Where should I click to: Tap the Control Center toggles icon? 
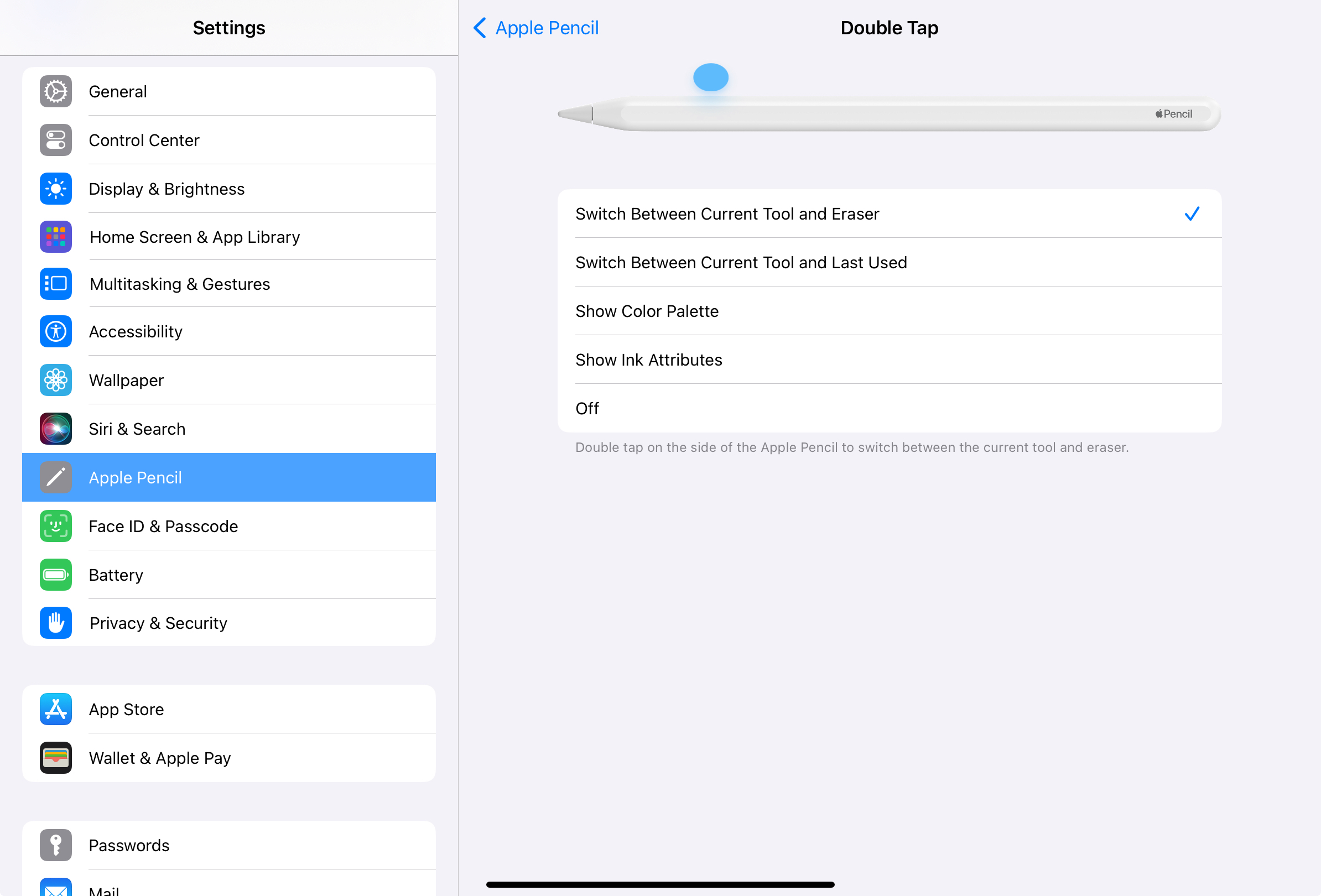pyautogui.click(x=56, y=140)
